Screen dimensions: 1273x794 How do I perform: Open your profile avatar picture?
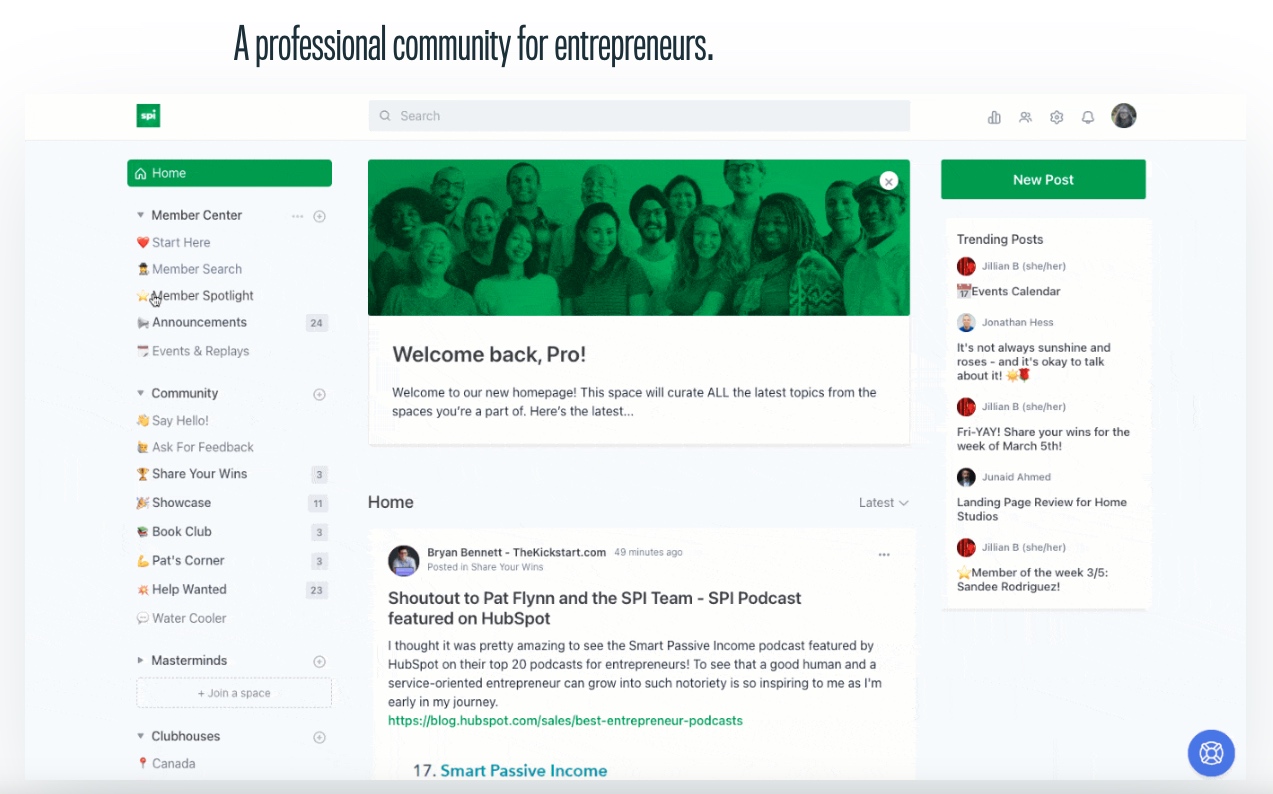point(1123,116)
